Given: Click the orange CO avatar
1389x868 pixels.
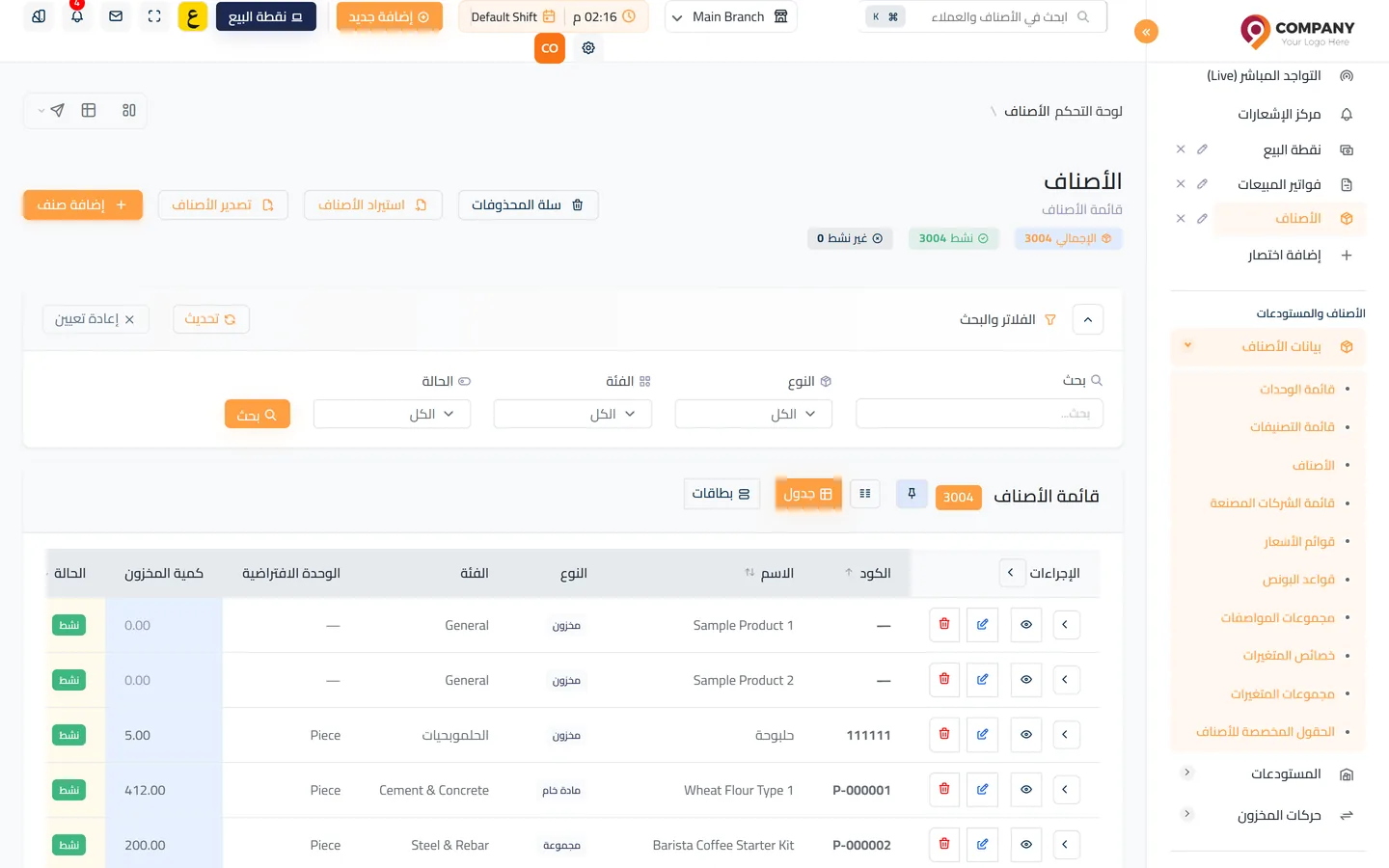Looking at the screenshot, I should pos(550,48).
